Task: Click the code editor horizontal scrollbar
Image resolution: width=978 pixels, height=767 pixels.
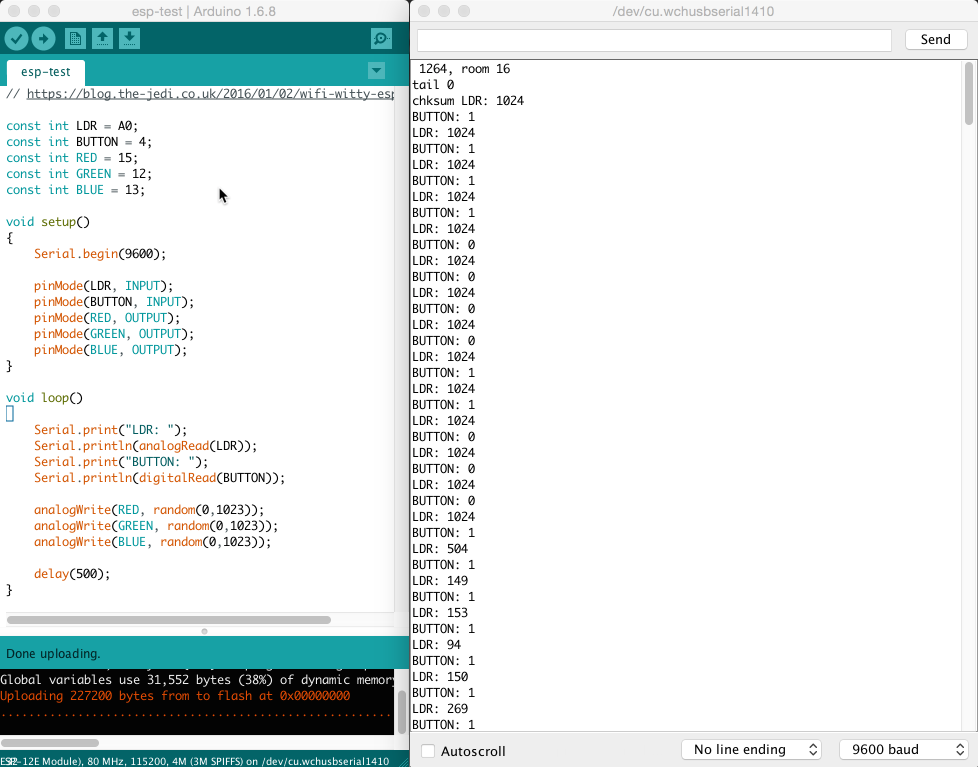Action: coord(168,620)
